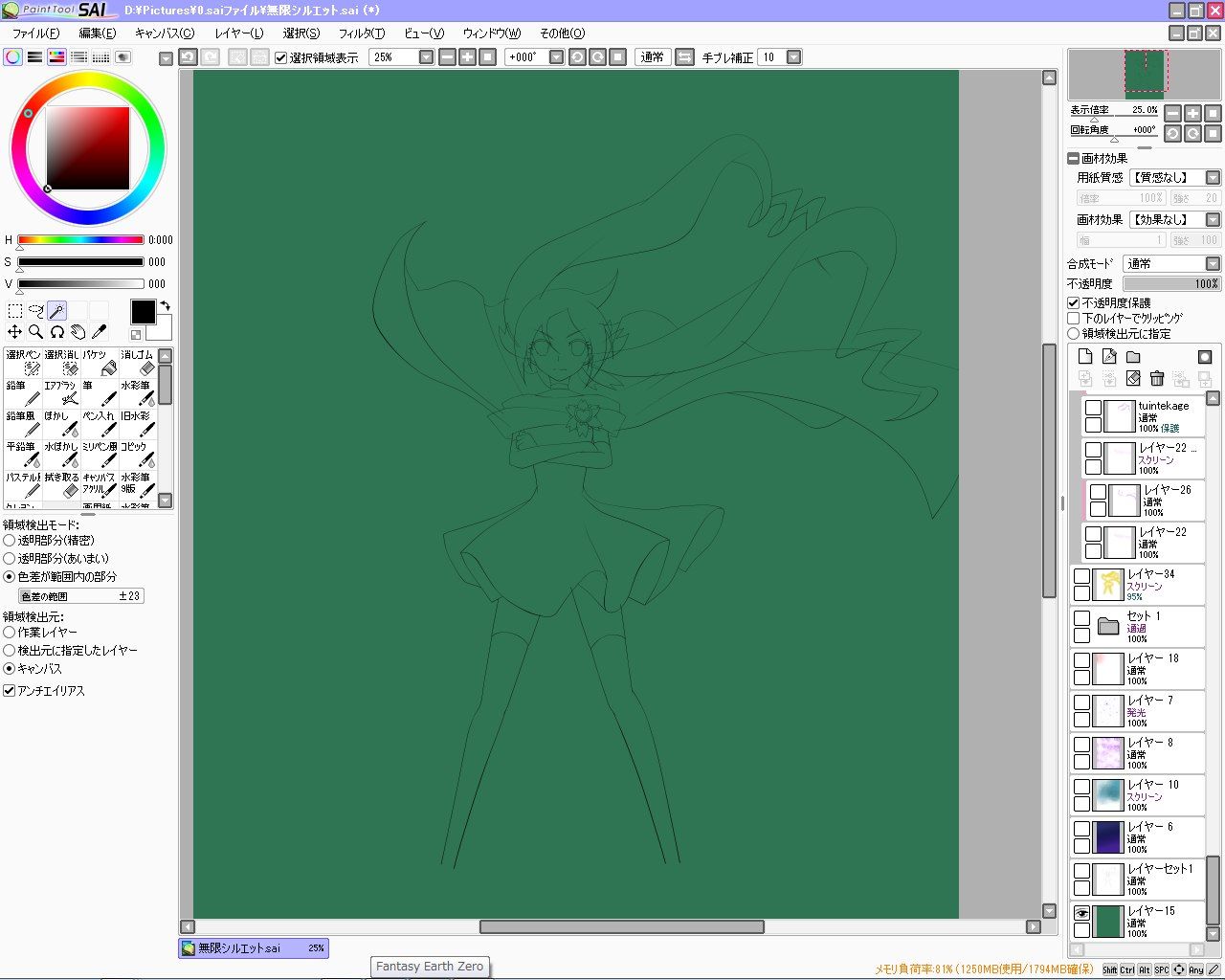Toggle the HSV slider panel icon
Image resolution: width=1225 pixels, height=980 pixels.
click(x=57, y=57)
